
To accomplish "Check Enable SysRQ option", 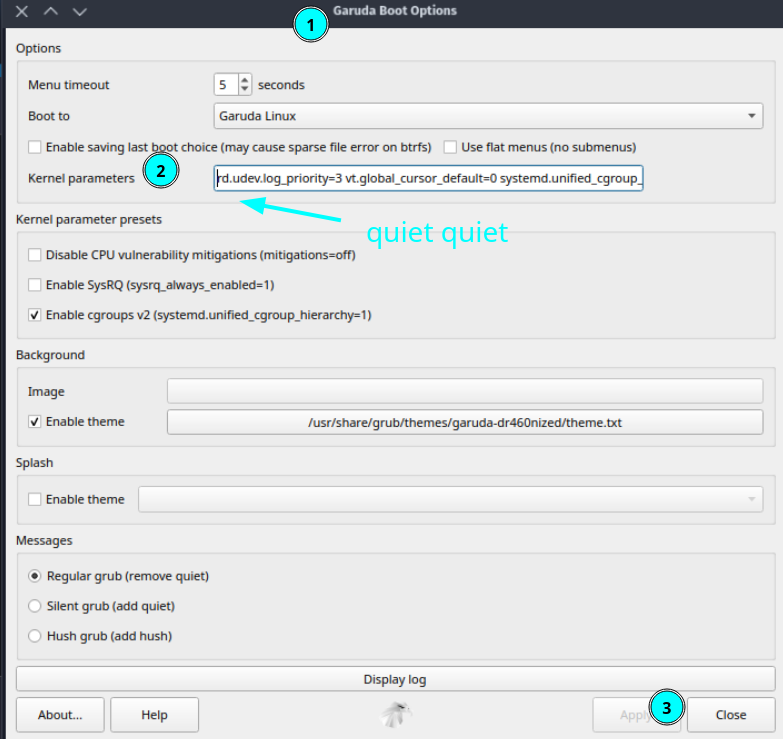I will (x=34, y=285).
